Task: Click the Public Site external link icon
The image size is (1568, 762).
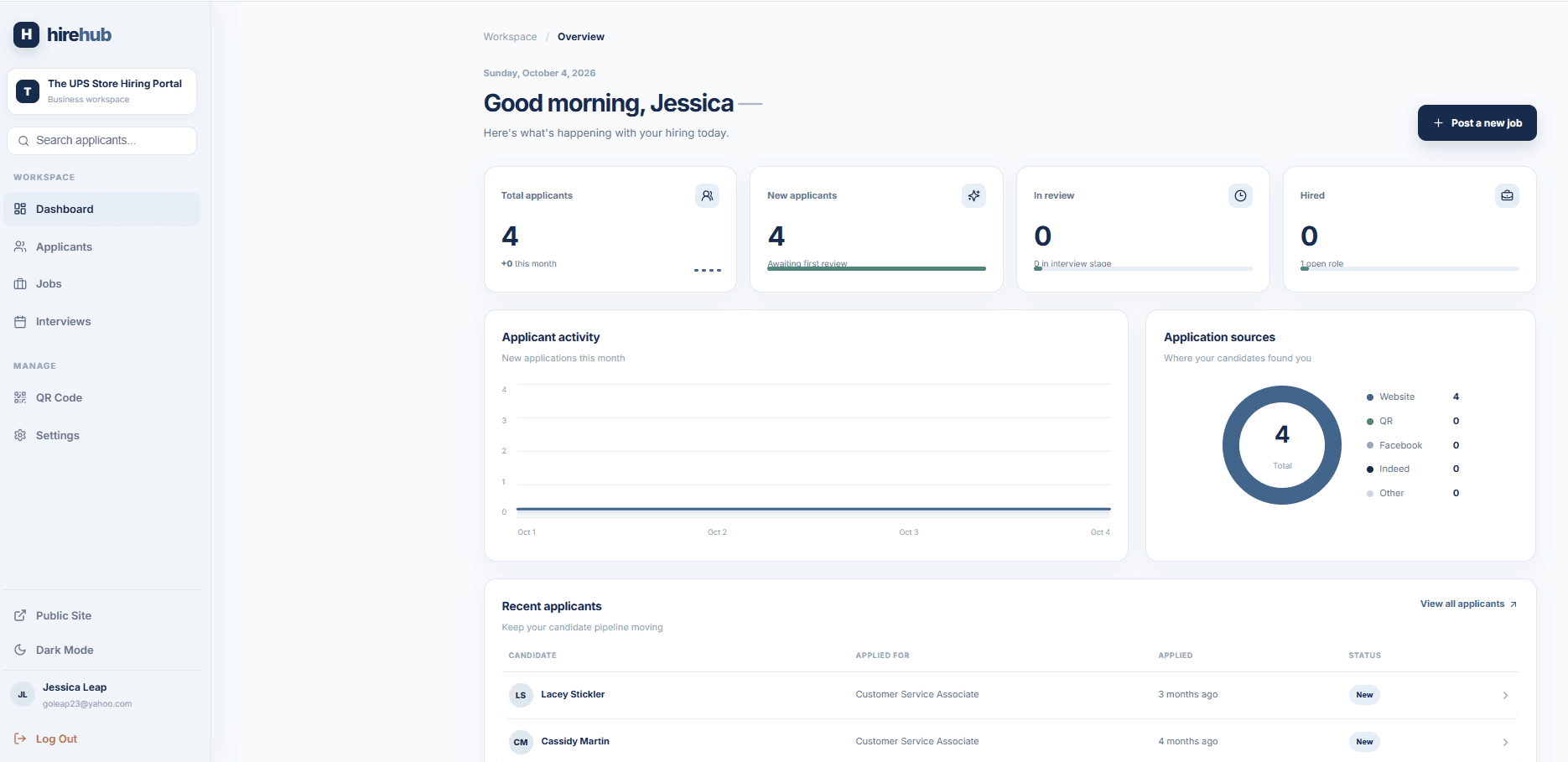Action: coord(20,615)
